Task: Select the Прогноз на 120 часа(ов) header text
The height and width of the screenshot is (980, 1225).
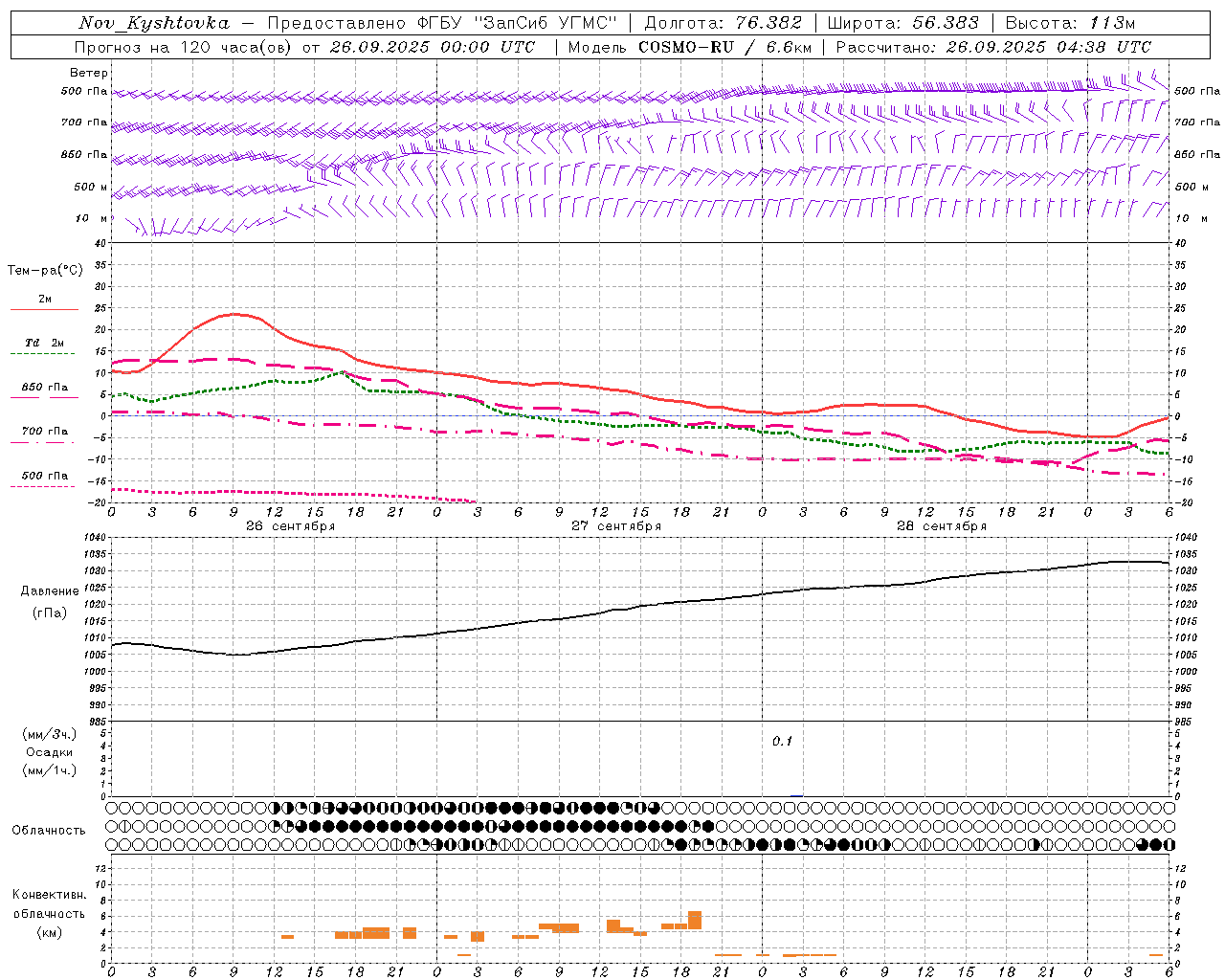Action: (184, 47)
